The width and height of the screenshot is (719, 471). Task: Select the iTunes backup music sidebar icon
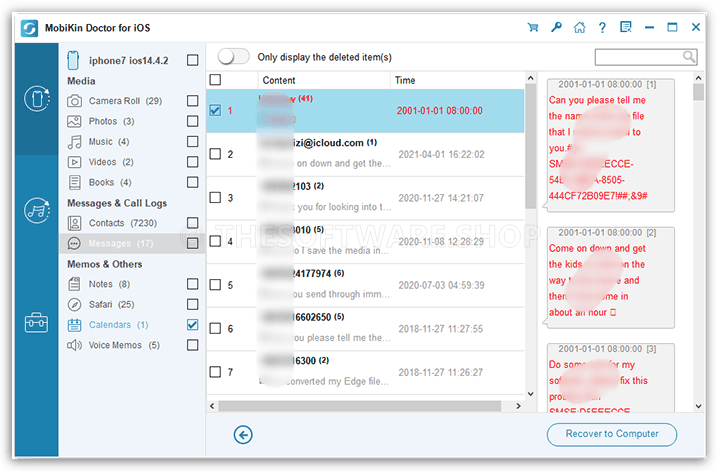[37, 211]
